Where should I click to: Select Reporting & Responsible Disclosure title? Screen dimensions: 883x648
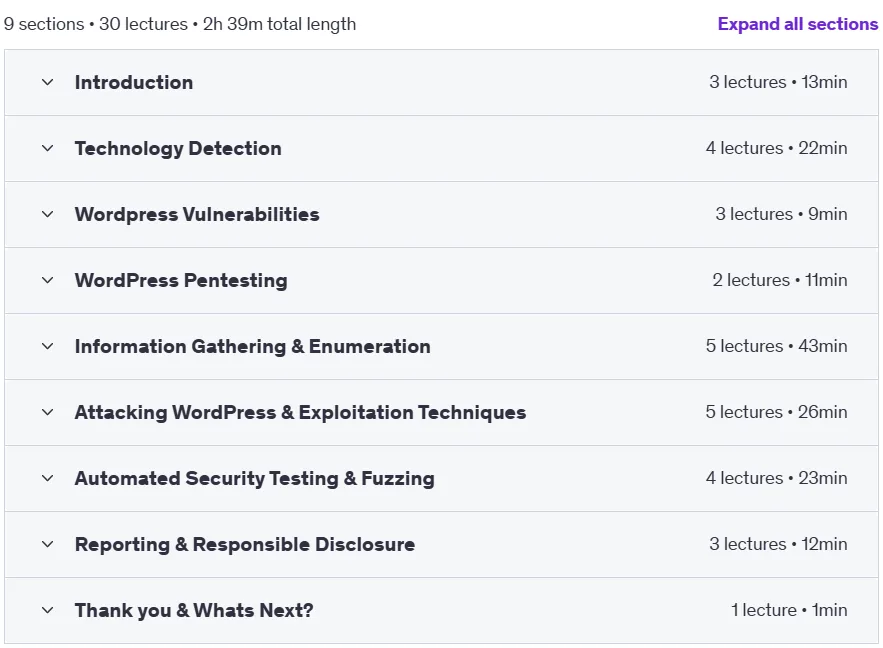(245, 544)
